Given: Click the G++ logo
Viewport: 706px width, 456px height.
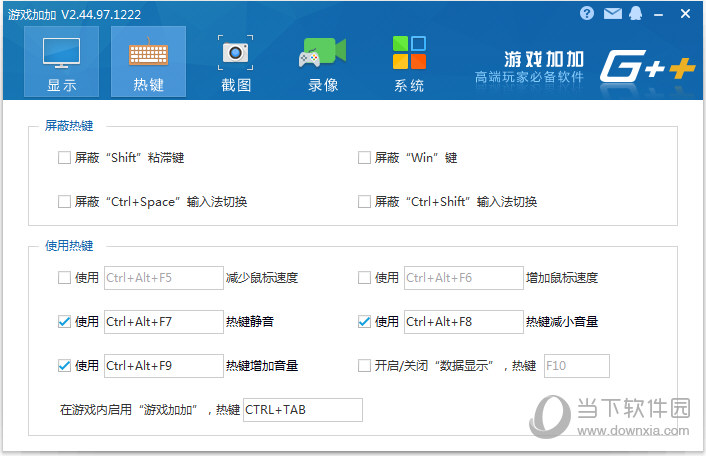Looking at the screenshot, I should click(647, 66).
